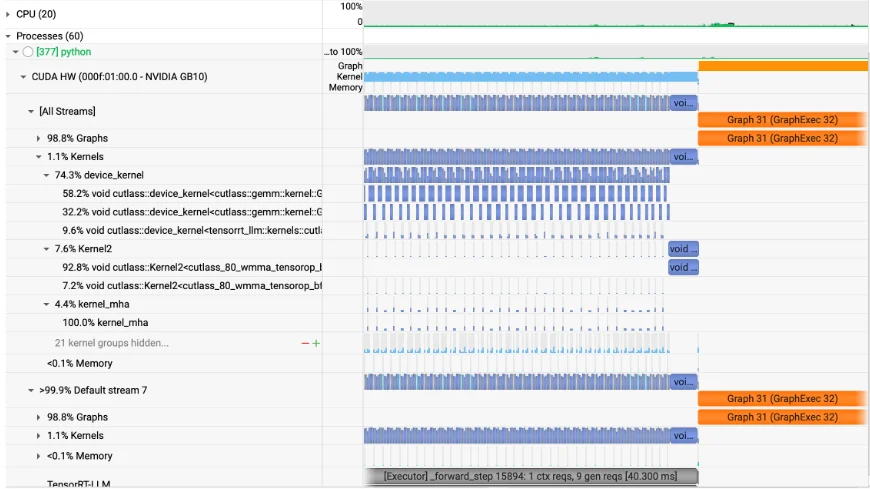Click the circle icon beside [377] python

(x=28, y=51)
